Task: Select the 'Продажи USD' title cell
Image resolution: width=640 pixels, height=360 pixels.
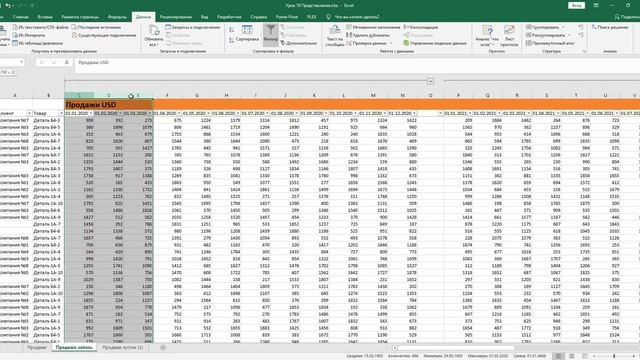Action: click(x=109, y=104)
